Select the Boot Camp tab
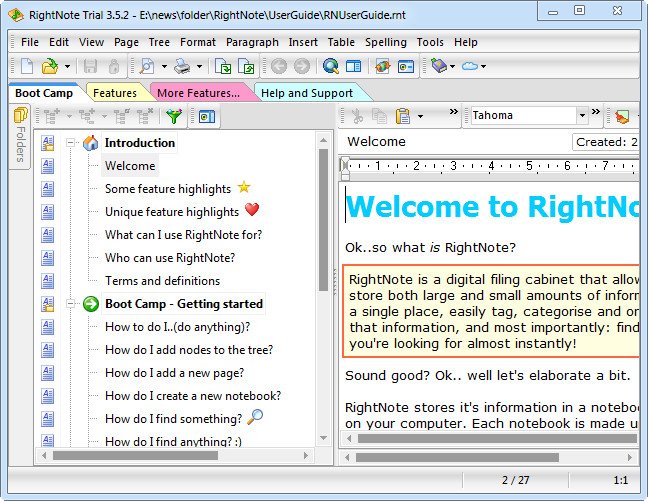The width and height of the screenshot is (648, 501). [x=44, y=93]
